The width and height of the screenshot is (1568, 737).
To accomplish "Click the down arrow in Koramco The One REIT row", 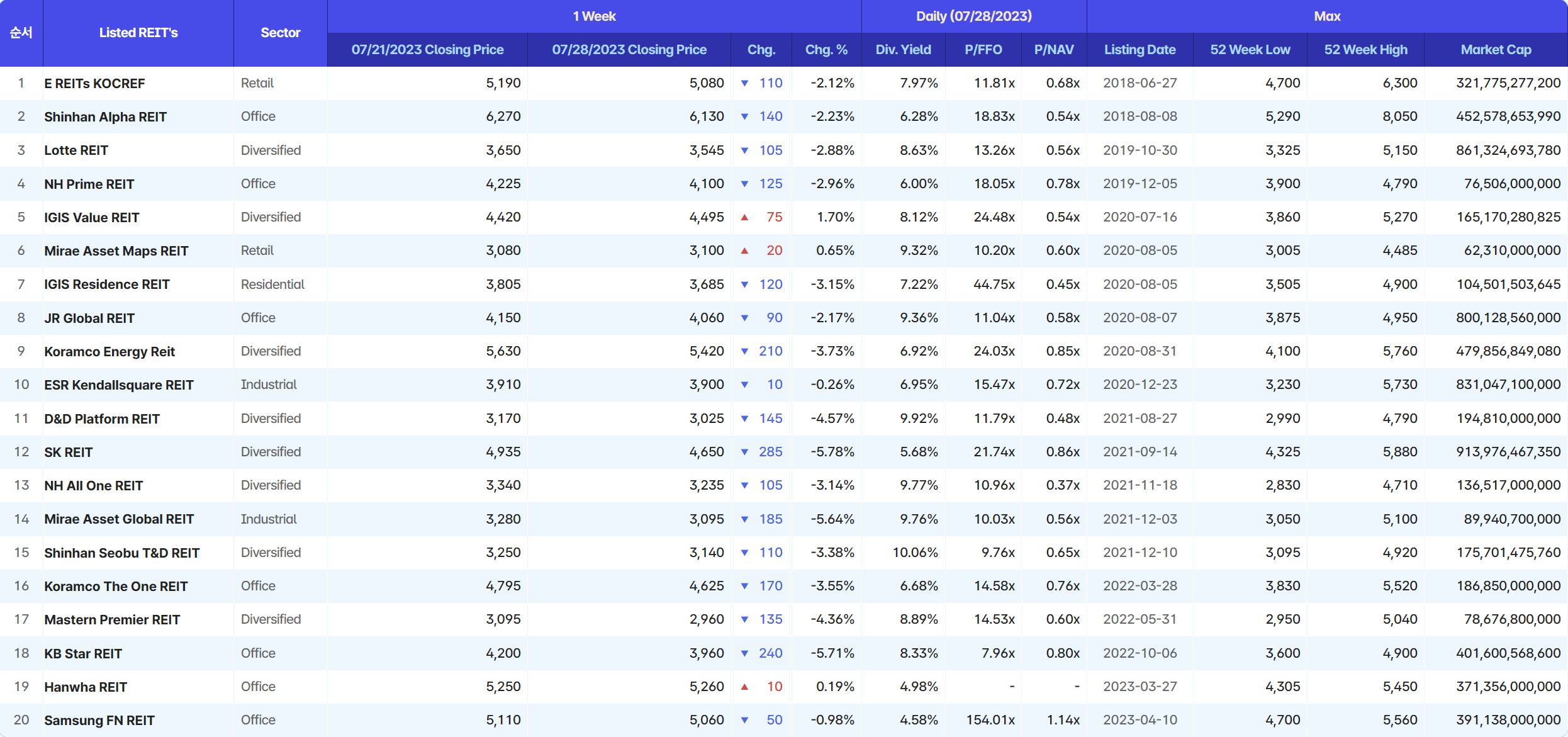I will 744,586.
